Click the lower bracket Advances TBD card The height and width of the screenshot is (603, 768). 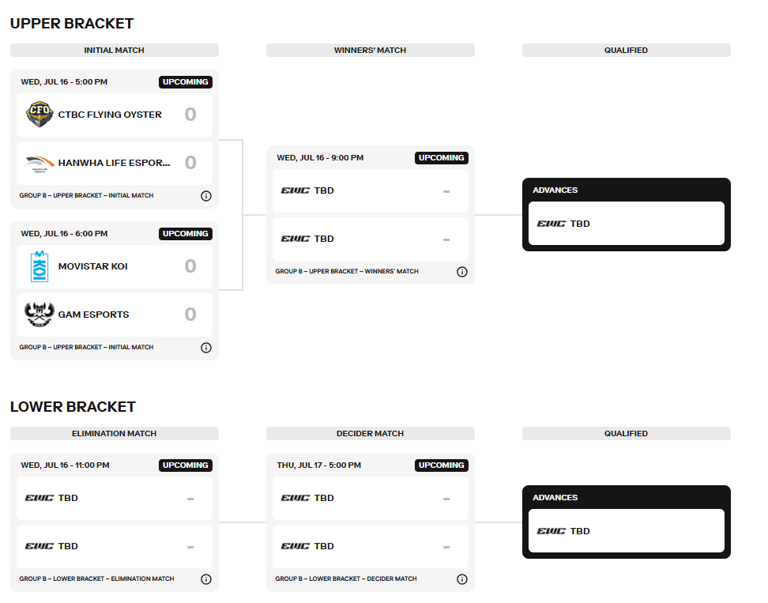coord(626,531)
